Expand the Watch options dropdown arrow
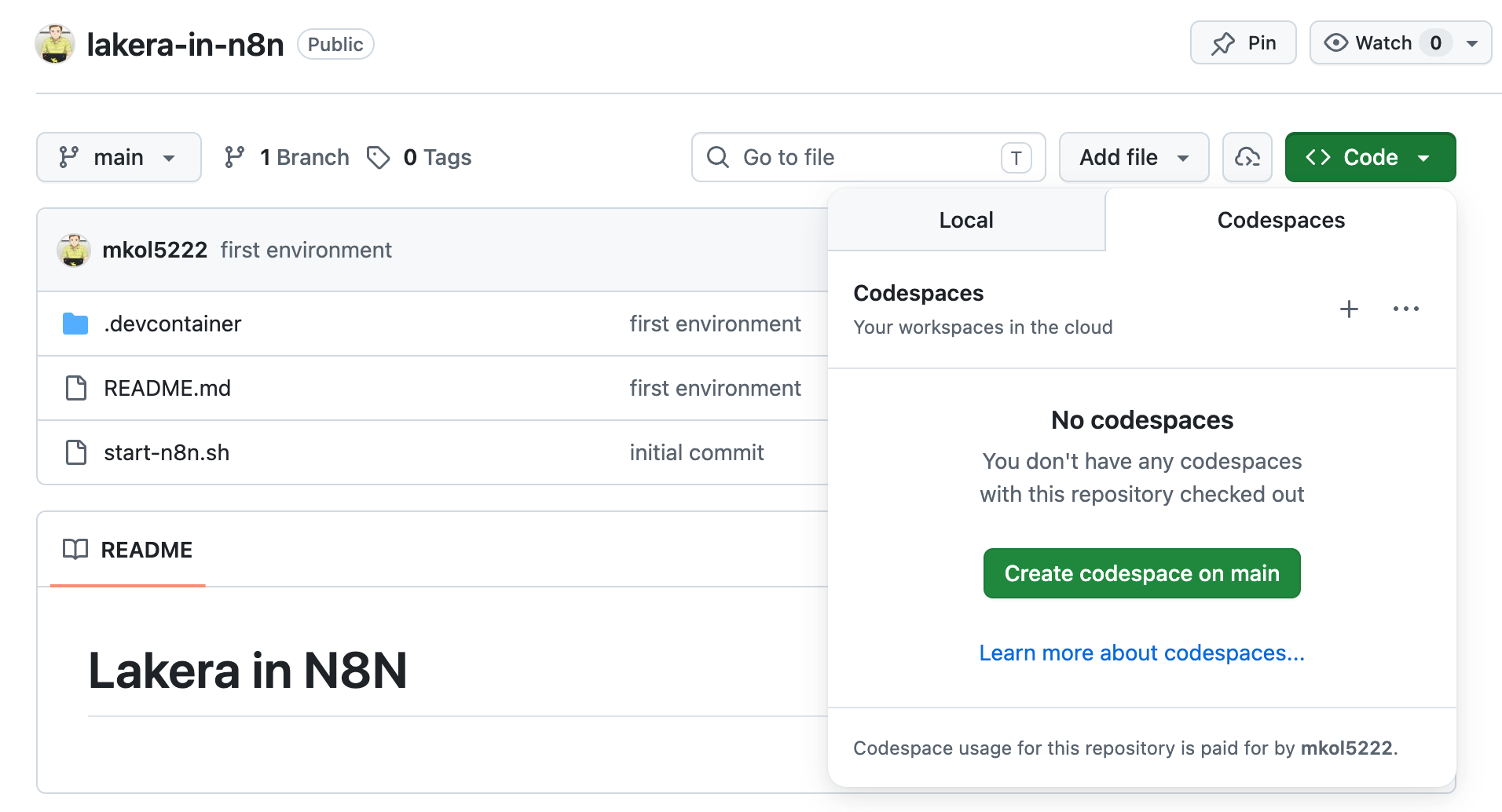Viewport: 1502px width, 812px height. 1473,43
